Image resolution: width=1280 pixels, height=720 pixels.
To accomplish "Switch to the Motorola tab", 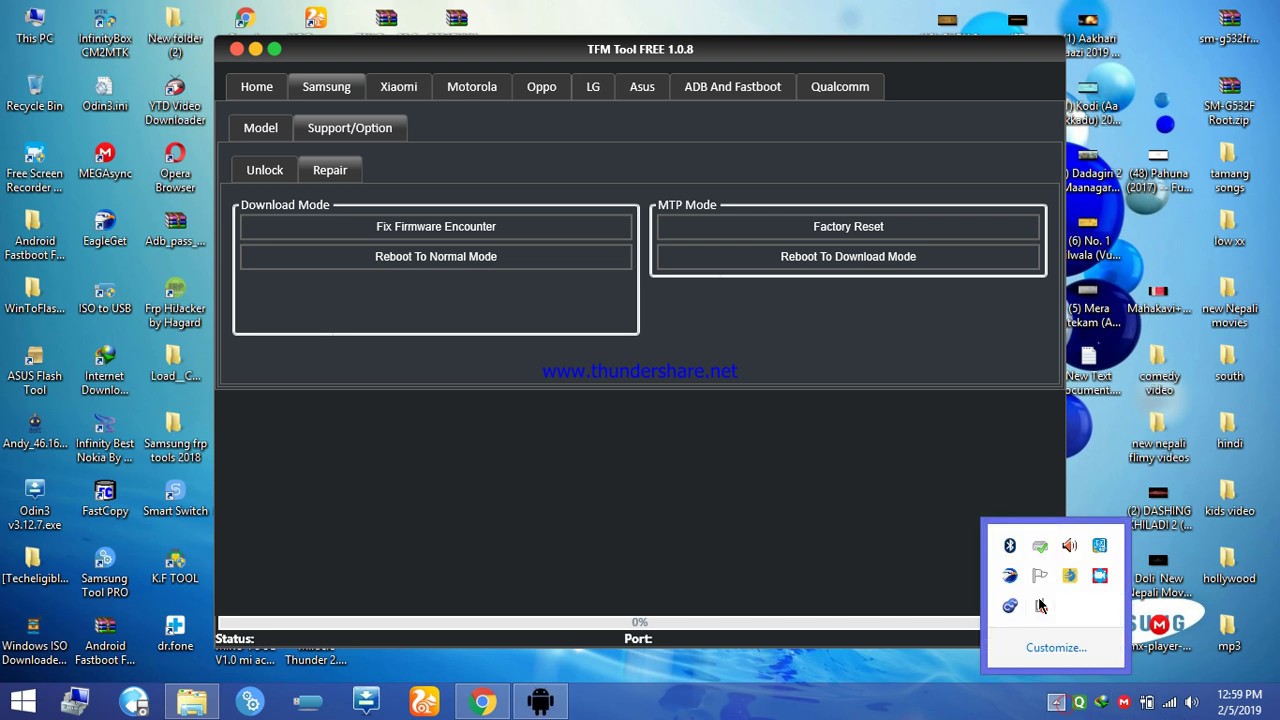I will point(472,87).
